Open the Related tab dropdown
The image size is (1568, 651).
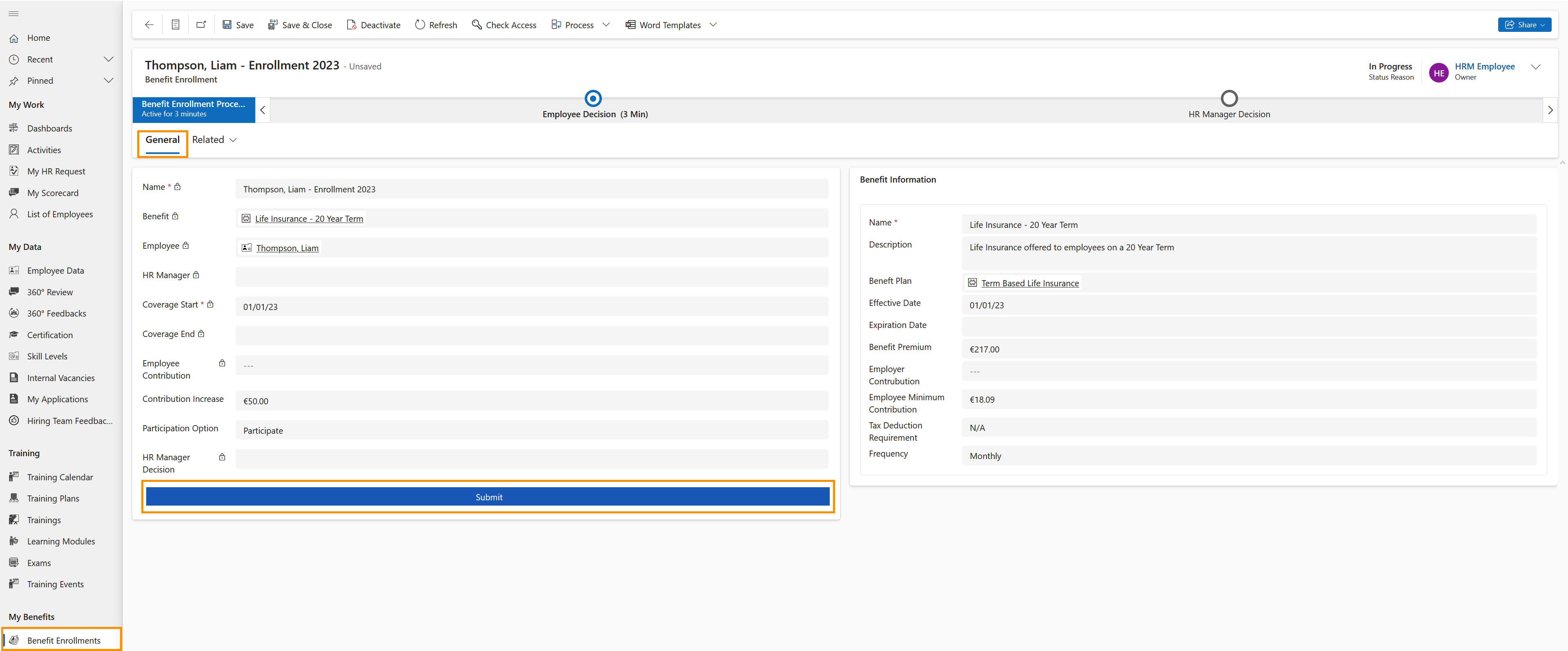click(x=214, y=140)
